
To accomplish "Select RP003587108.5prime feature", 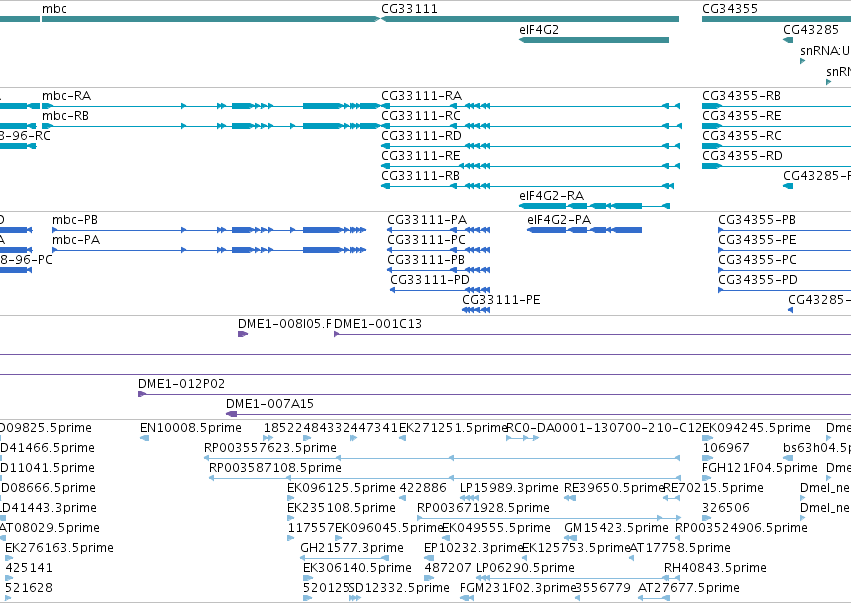I will 445,478.
